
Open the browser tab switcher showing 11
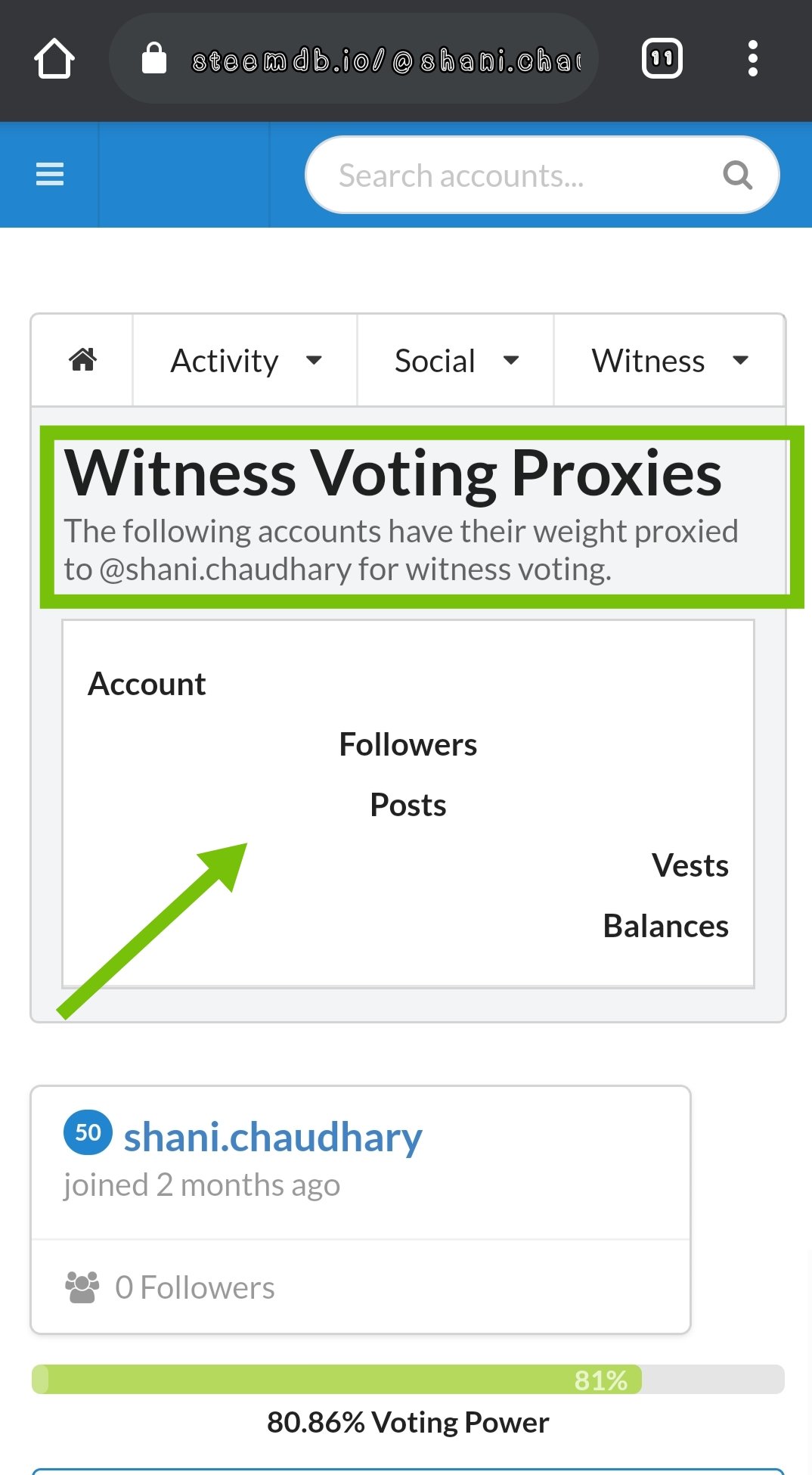pos(662,58)
